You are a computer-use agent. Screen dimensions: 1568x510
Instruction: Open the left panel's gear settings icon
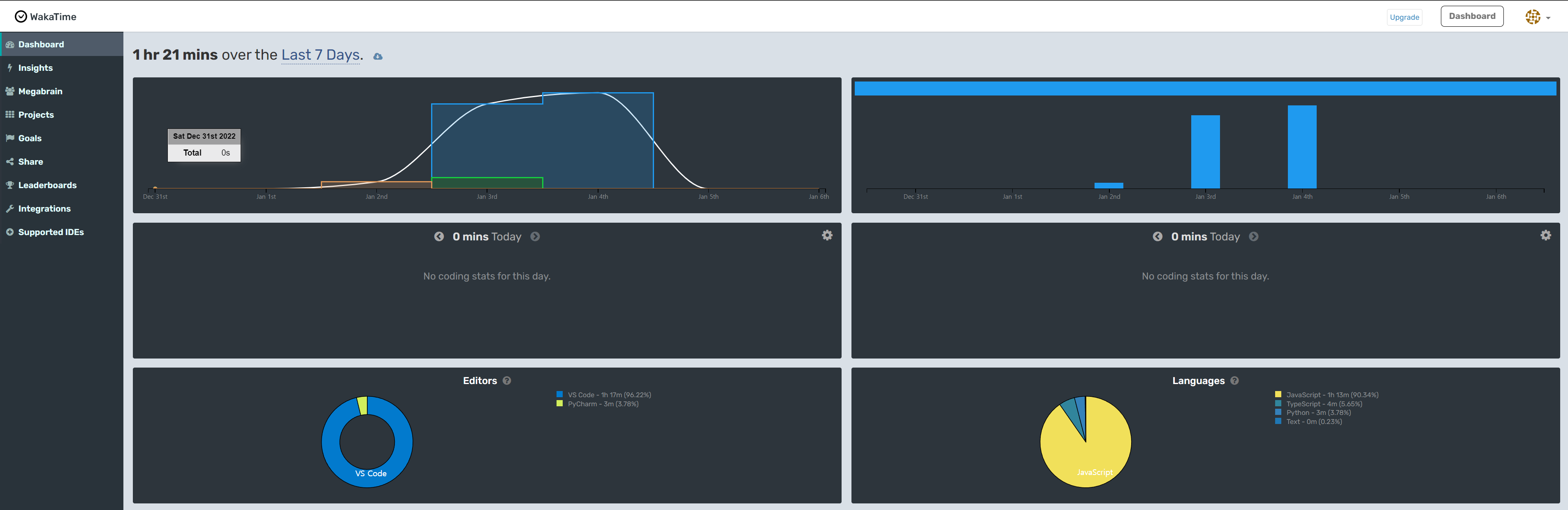[x=827, y=235]
